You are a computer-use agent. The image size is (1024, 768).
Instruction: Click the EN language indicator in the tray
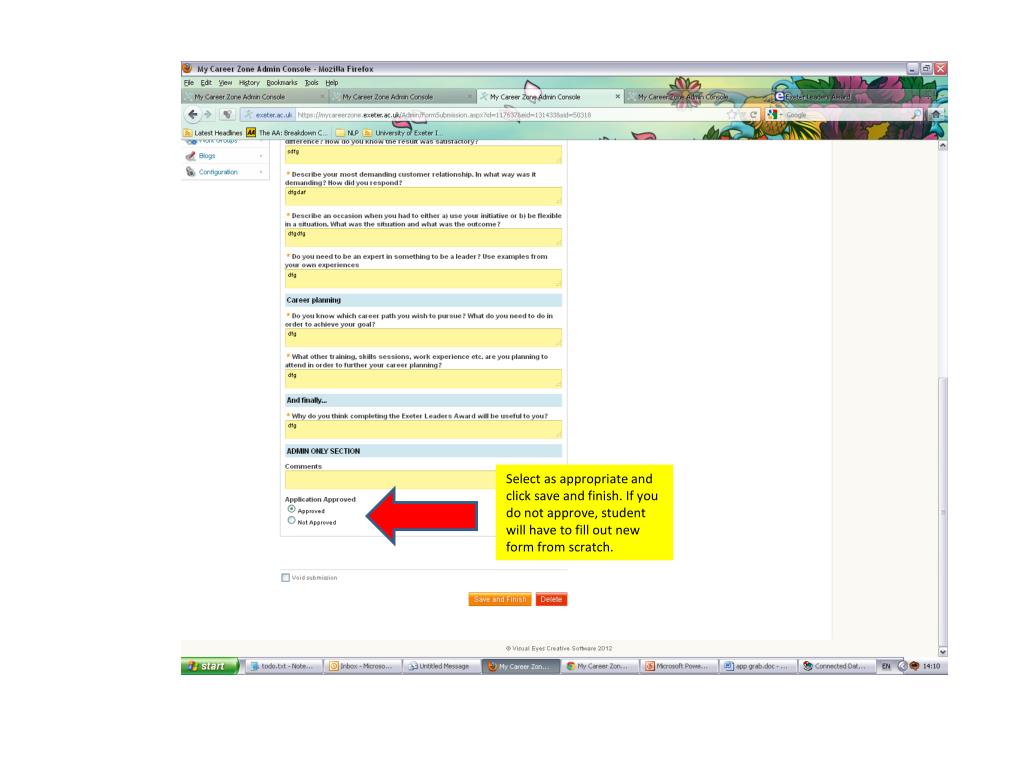click(x=886, y=666)
